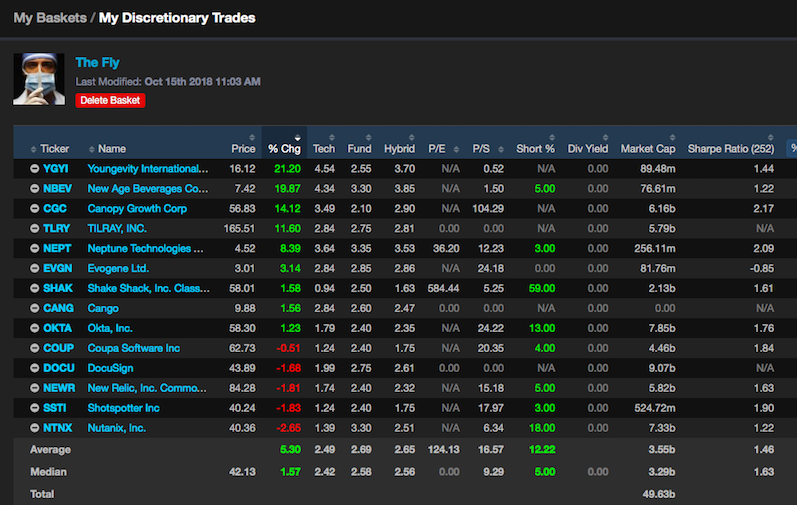Open Youngevity International company name link

pyautogui.click(x=148, y=169)
